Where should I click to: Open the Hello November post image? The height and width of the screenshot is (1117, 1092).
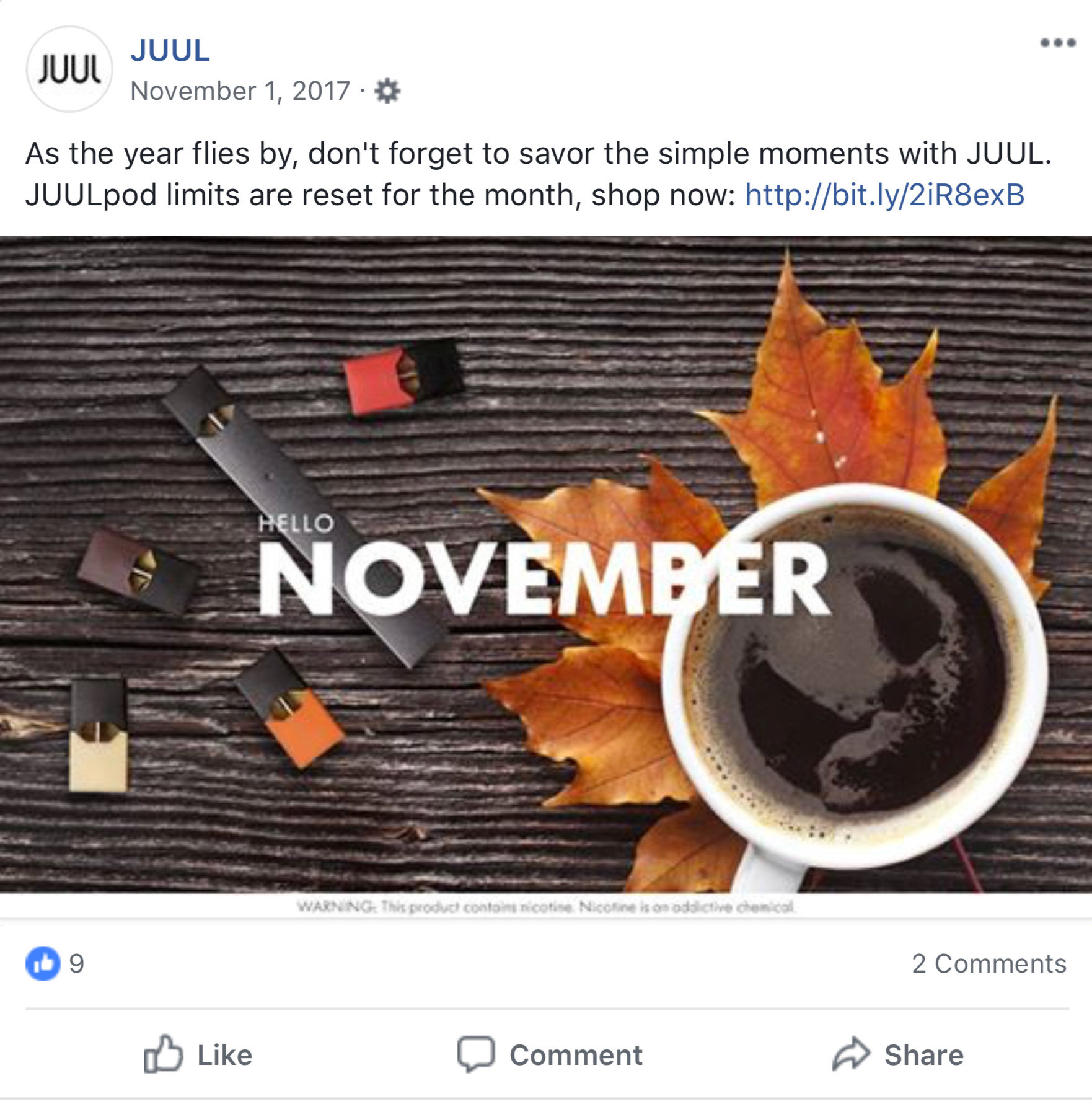click(x=546, y=564)
